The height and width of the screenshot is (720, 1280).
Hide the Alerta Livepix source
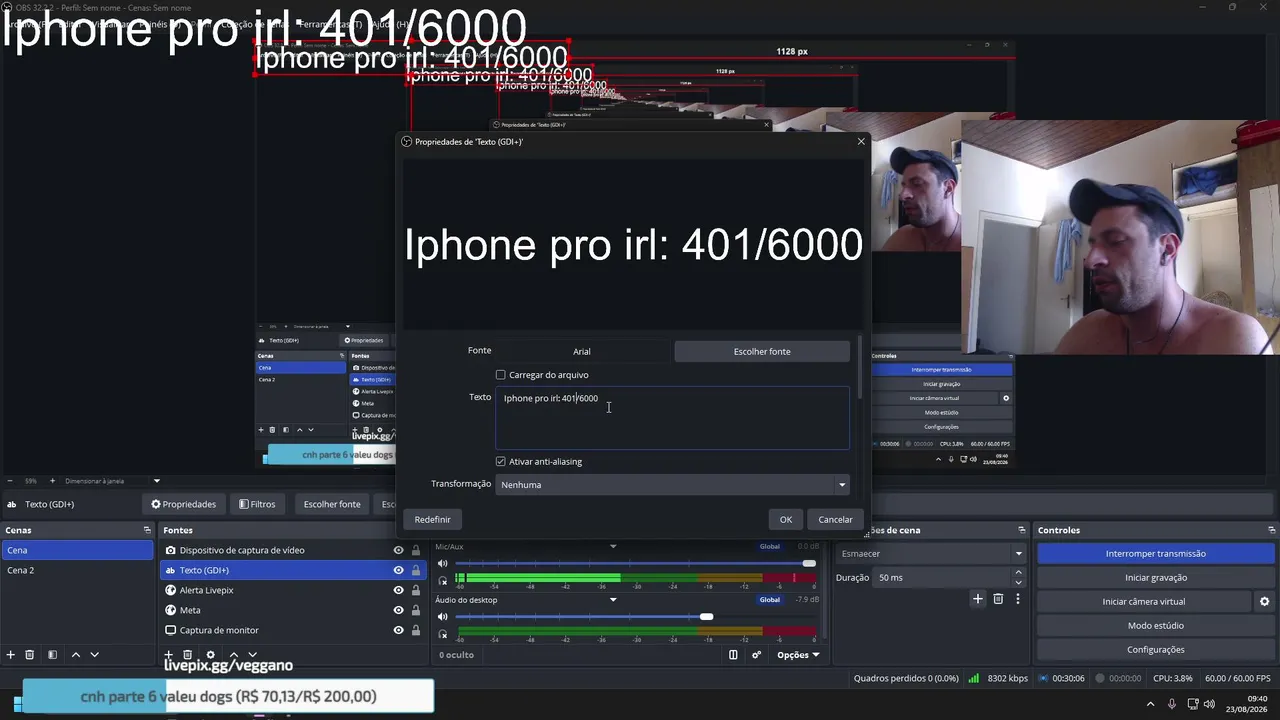[x=398, y=590]
